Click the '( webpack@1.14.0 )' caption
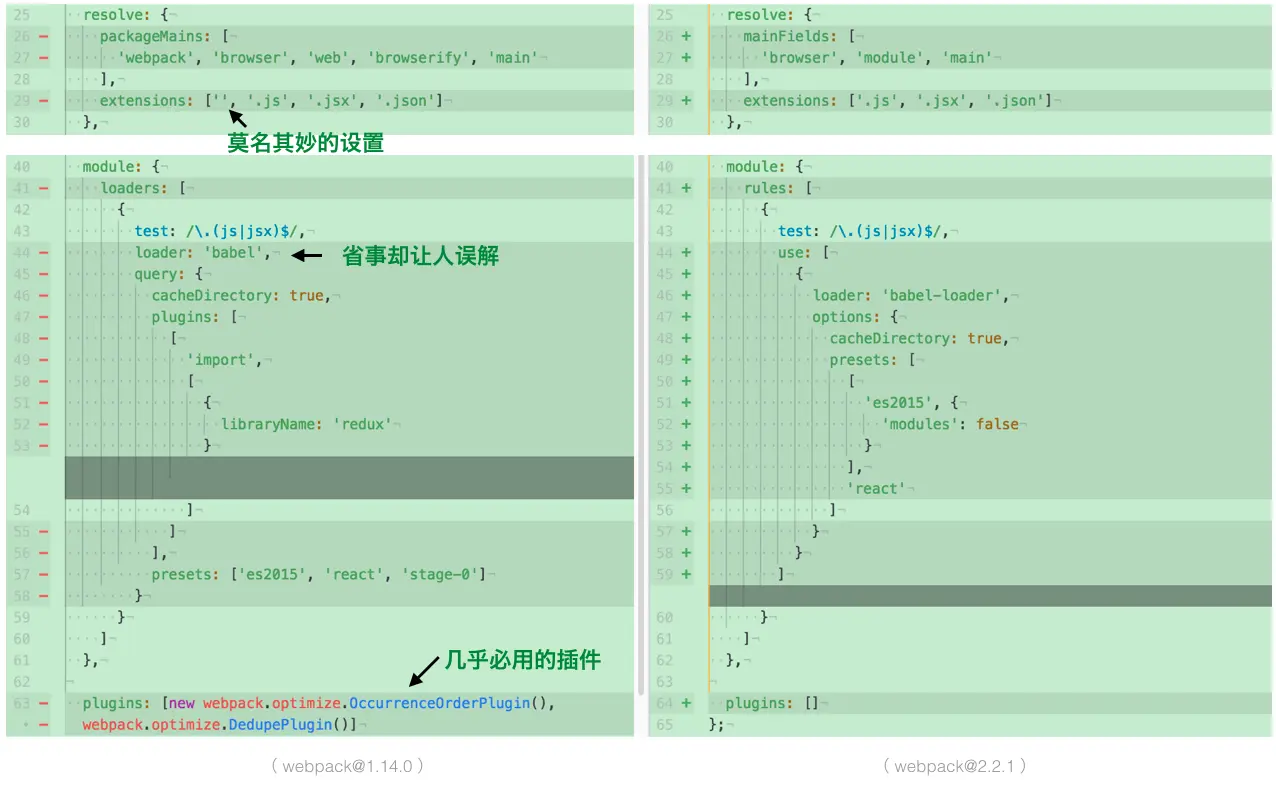Viewport: 1276px width, 786px height. point(347,766)
